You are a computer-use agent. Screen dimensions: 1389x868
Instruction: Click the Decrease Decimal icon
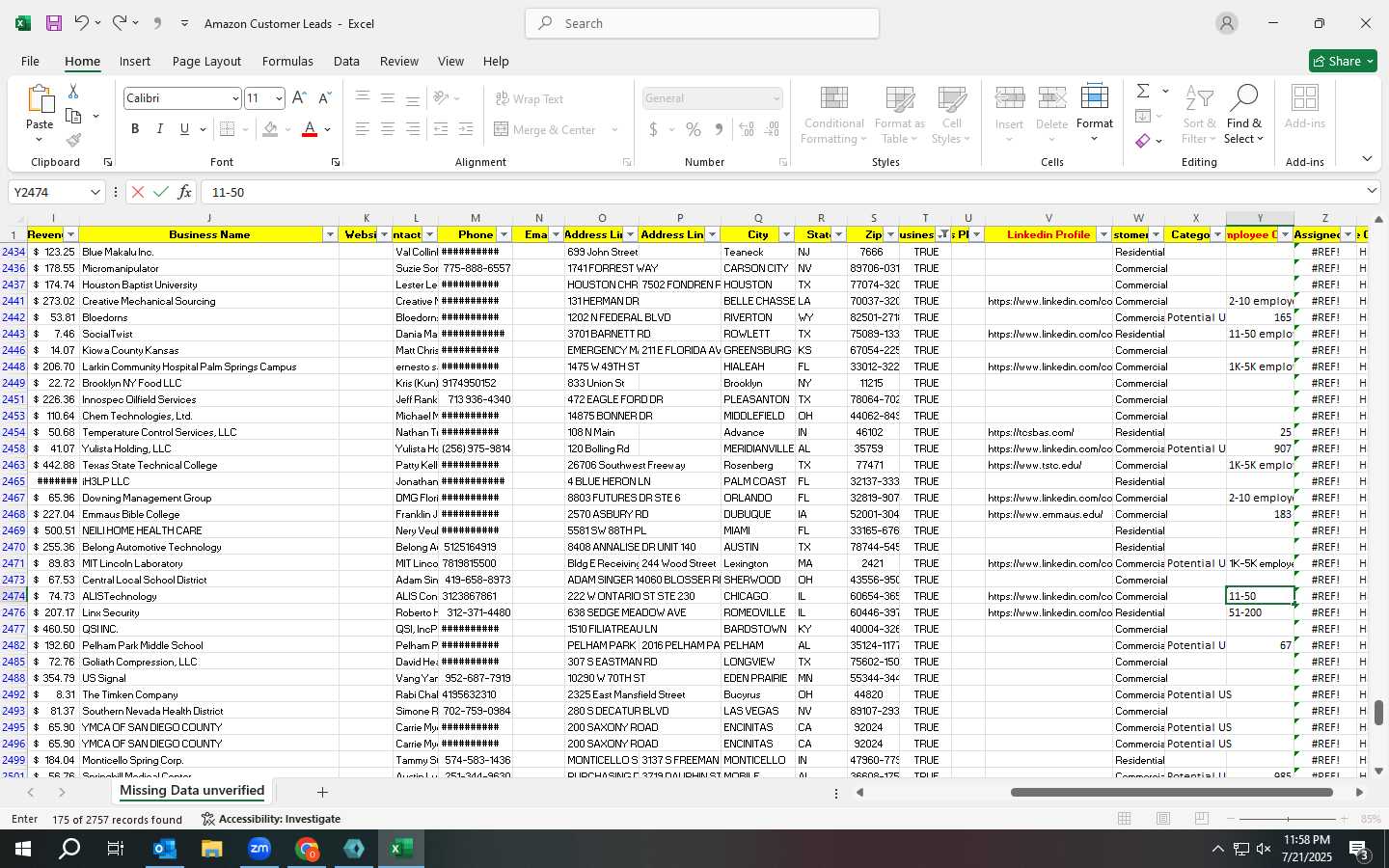tap(773, 129)
